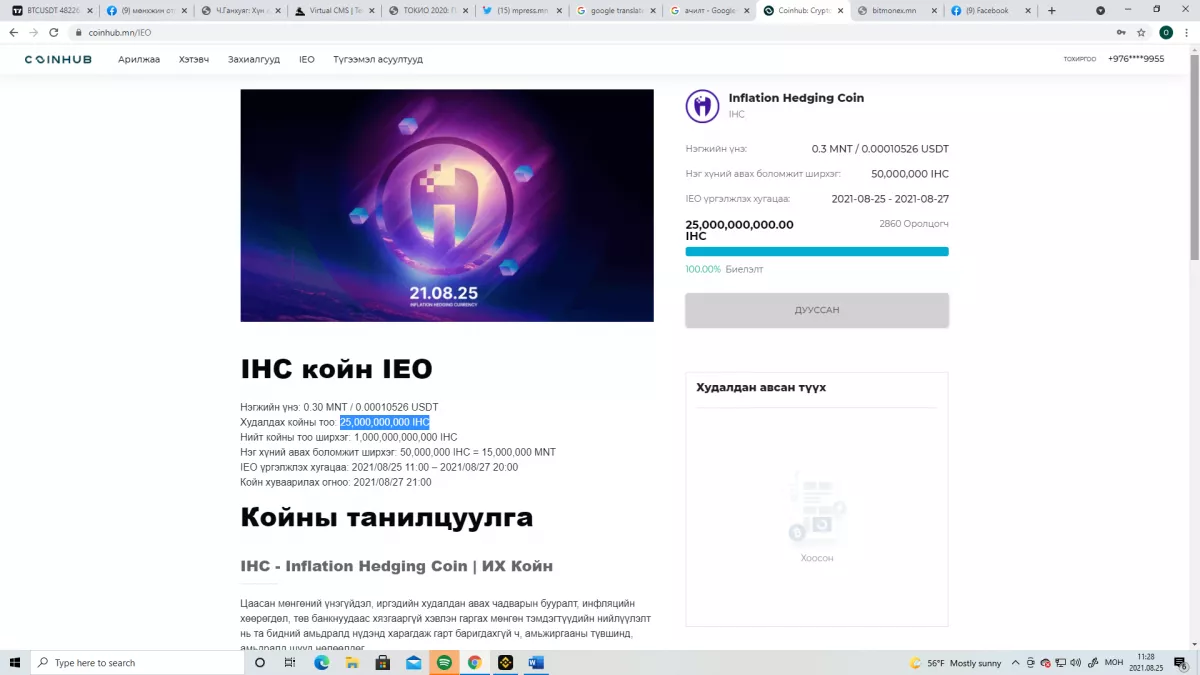Image resolution: width=1200 pixels, height=675 pixels.
Task: Click the Windows search box
Action: tap(138, 662)
